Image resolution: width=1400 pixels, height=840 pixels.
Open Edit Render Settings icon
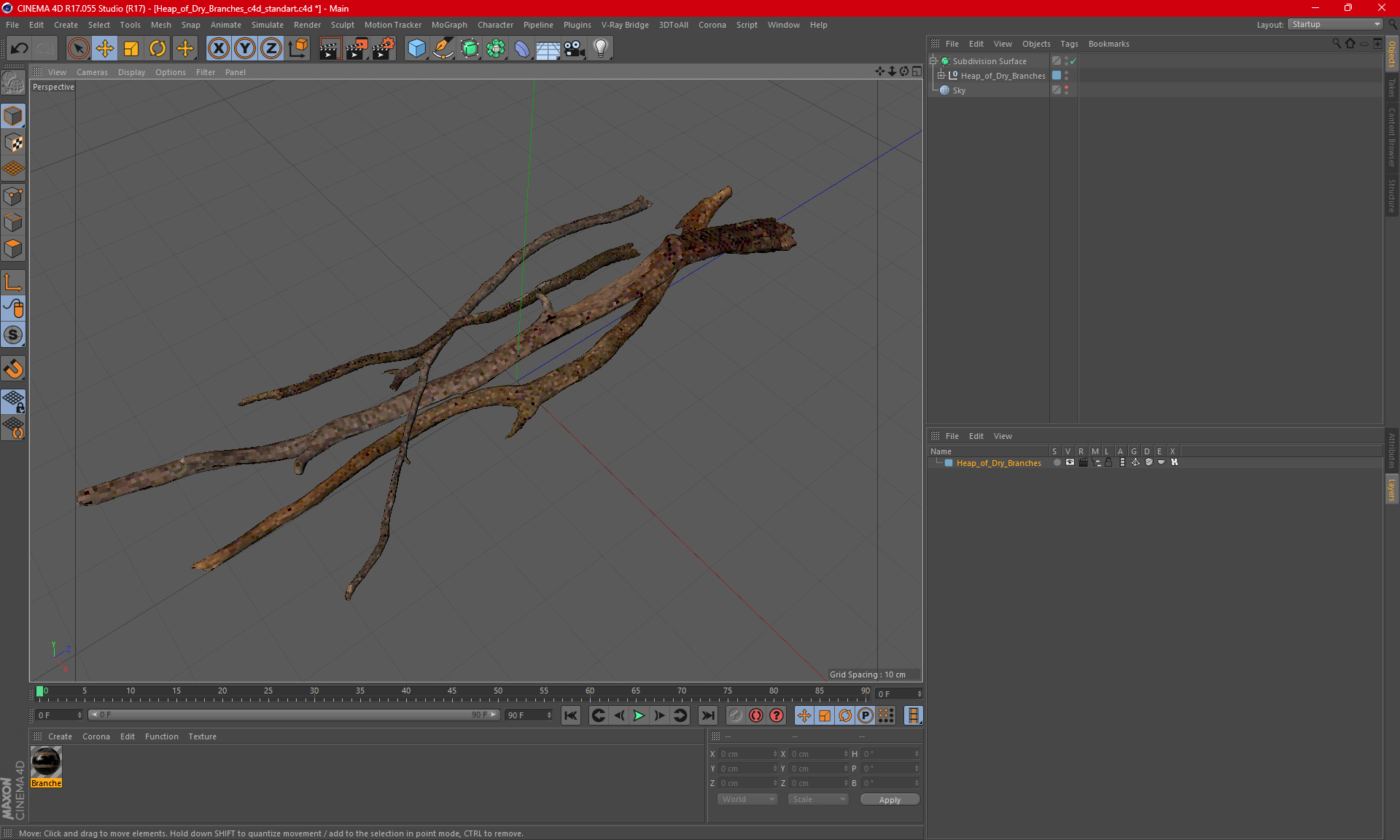(x=384, y=49)
